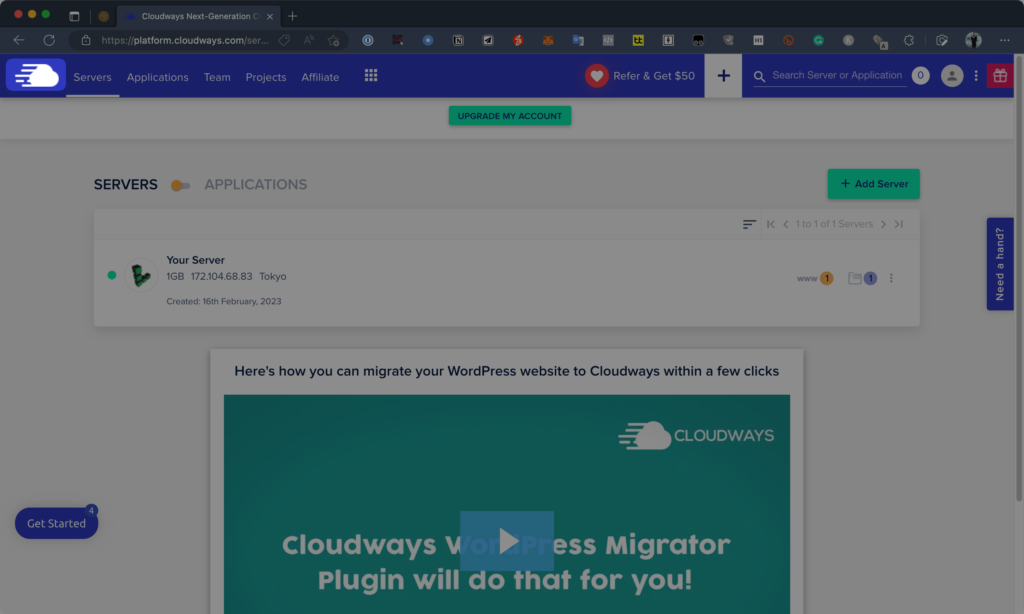Image resolution: width=1024 pixels, height=614 pixels.
Task: Toggle the Servers/Applications view switch
Action: (180, 186)
